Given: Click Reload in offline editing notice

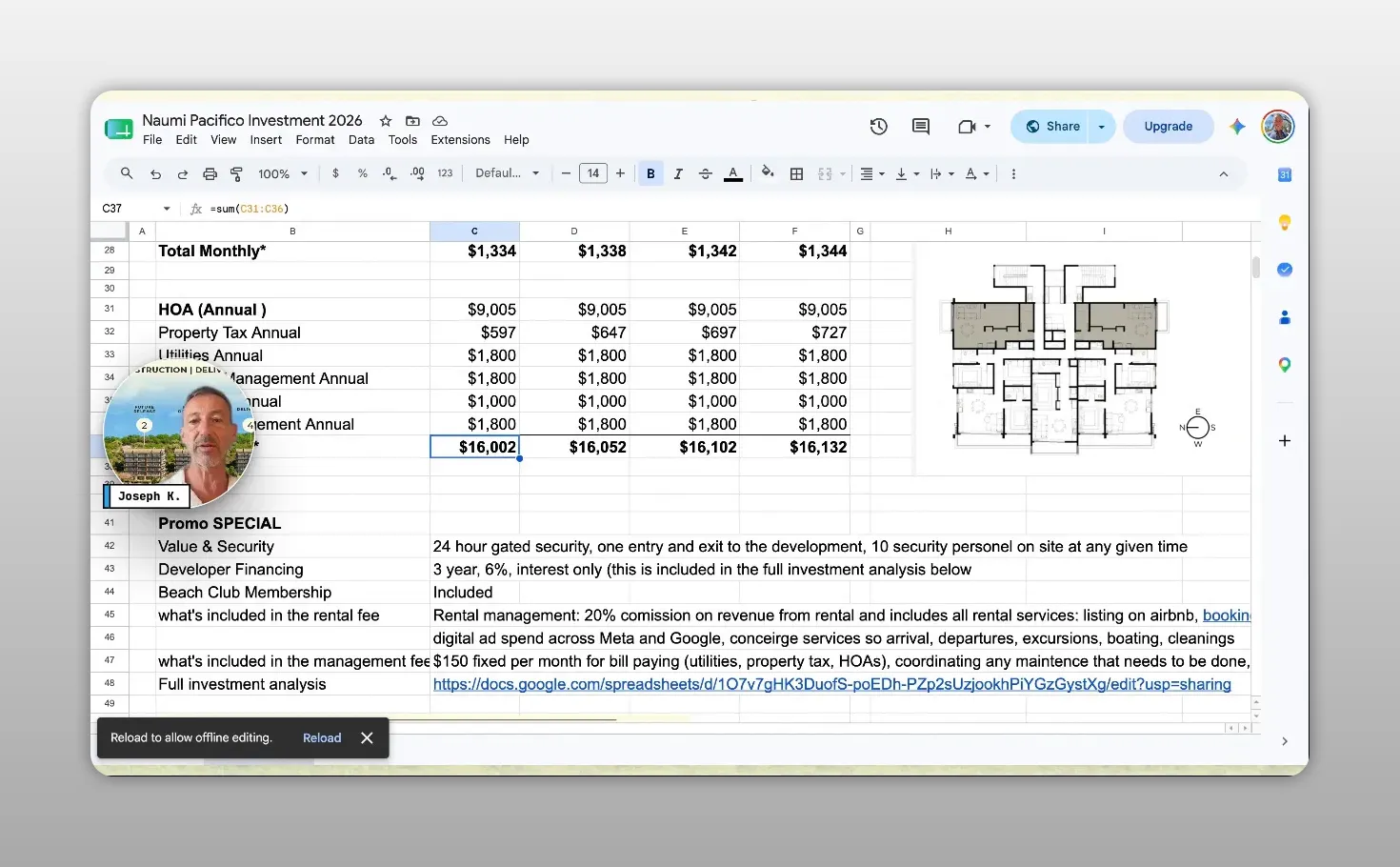Looking at the screenshot, I should (x=322, y=738).
